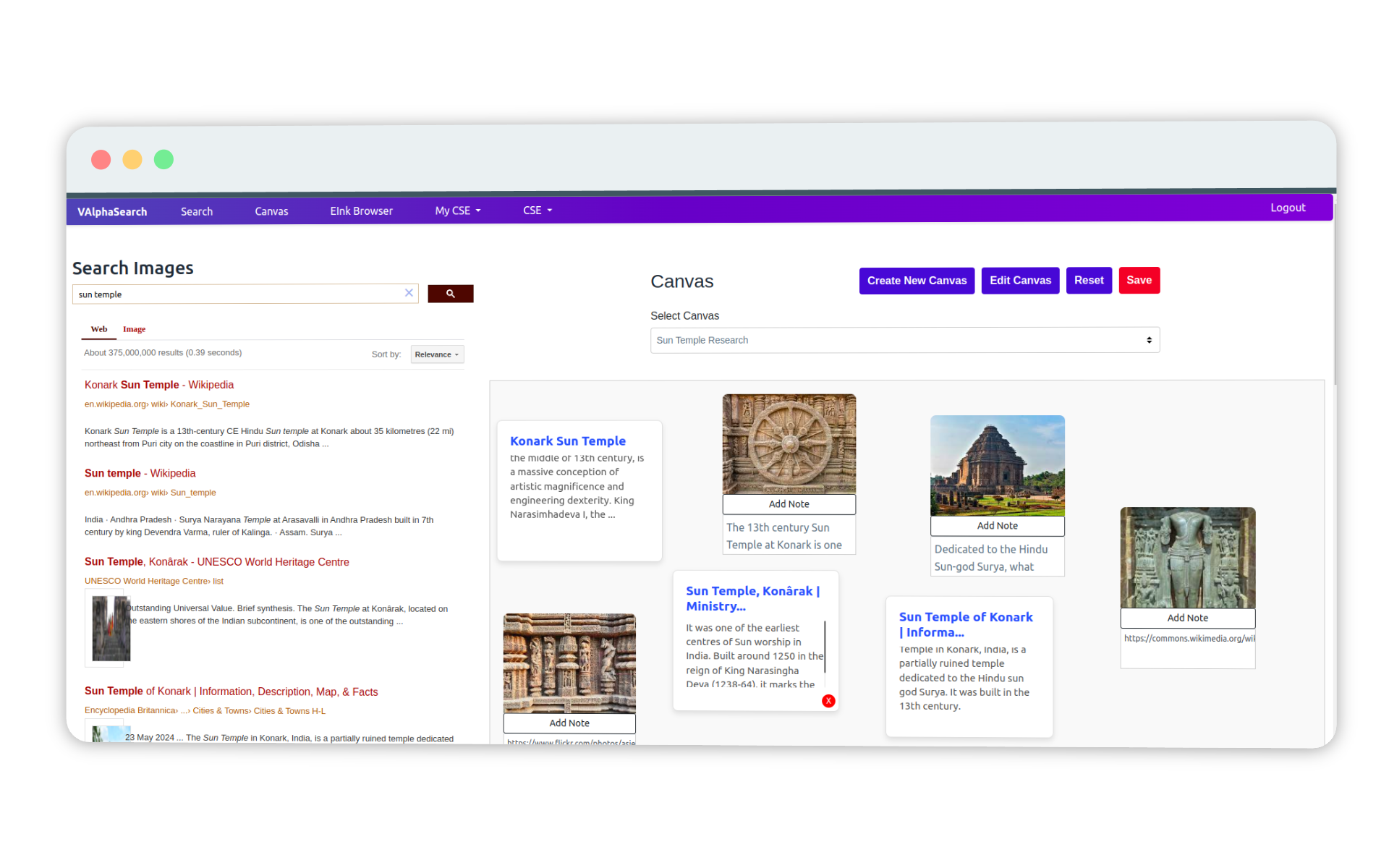This screenshot has height=868, width=1389.
Task: Click the Create New Canvas icon button
Action: (916, 280)
